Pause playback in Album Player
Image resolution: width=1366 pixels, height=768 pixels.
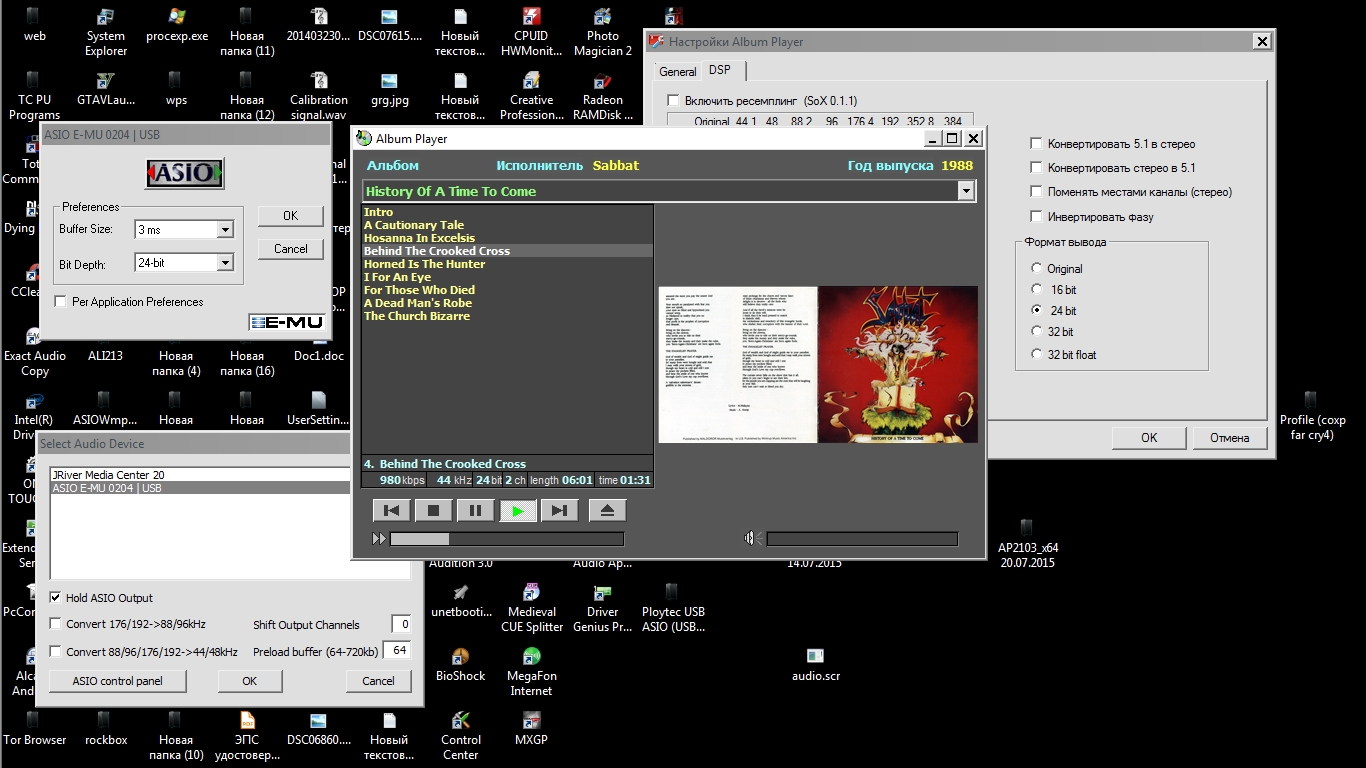pyautogui.click(x=475, y=511)
